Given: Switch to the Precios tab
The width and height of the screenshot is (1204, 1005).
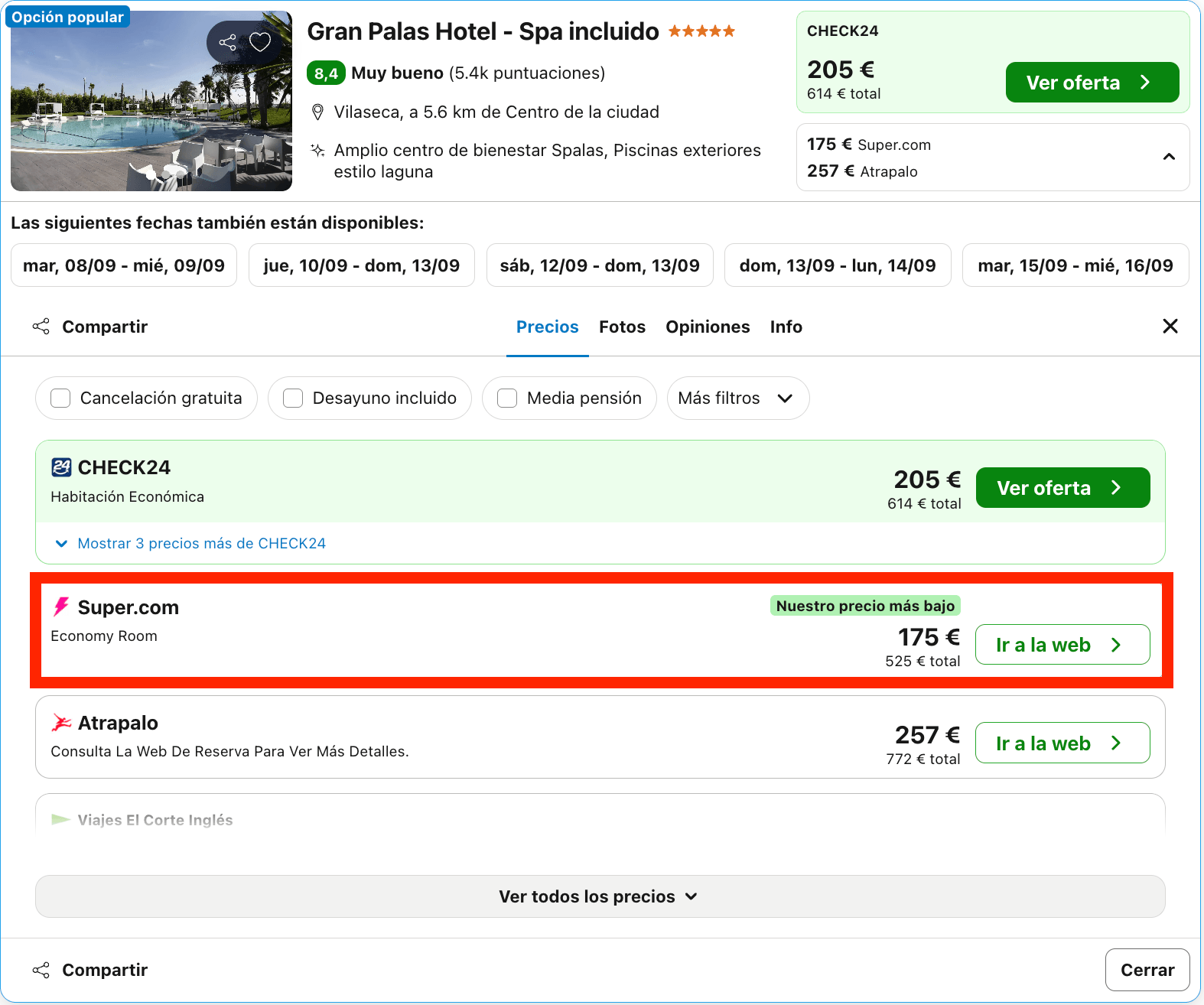Looking at the screenshot, I should click(547, 327).
